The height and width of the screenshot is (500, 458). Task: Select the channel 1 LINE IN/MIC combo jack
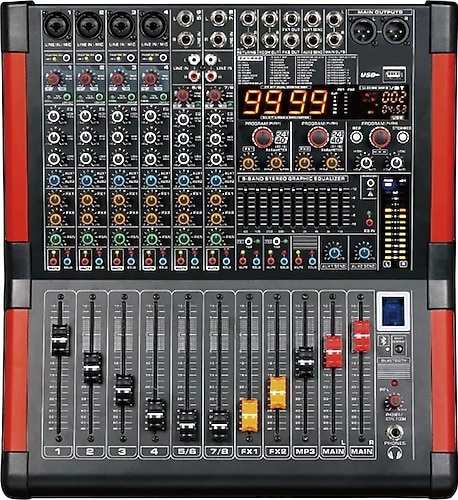coord(58,26)
